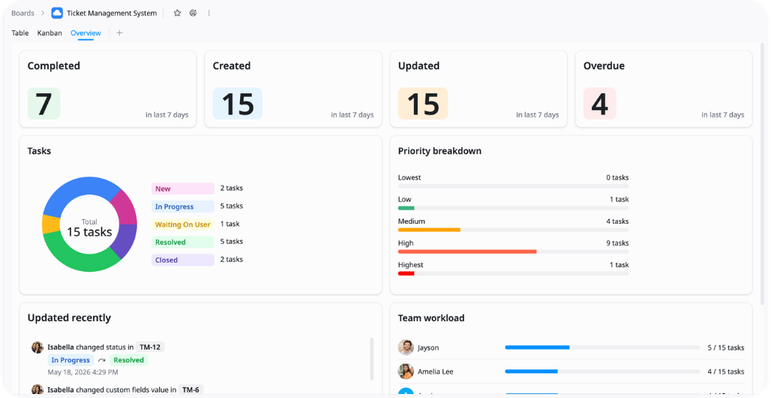The height and width of the screenshot is (398, 771).
Task: Click the '15 tasks' total in donut center
Action: click(x=89, y=232)
